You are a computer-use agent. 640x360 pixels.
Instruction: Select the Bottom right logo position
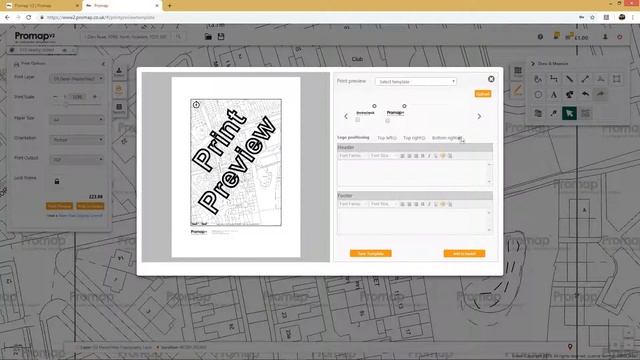[460, 138]
